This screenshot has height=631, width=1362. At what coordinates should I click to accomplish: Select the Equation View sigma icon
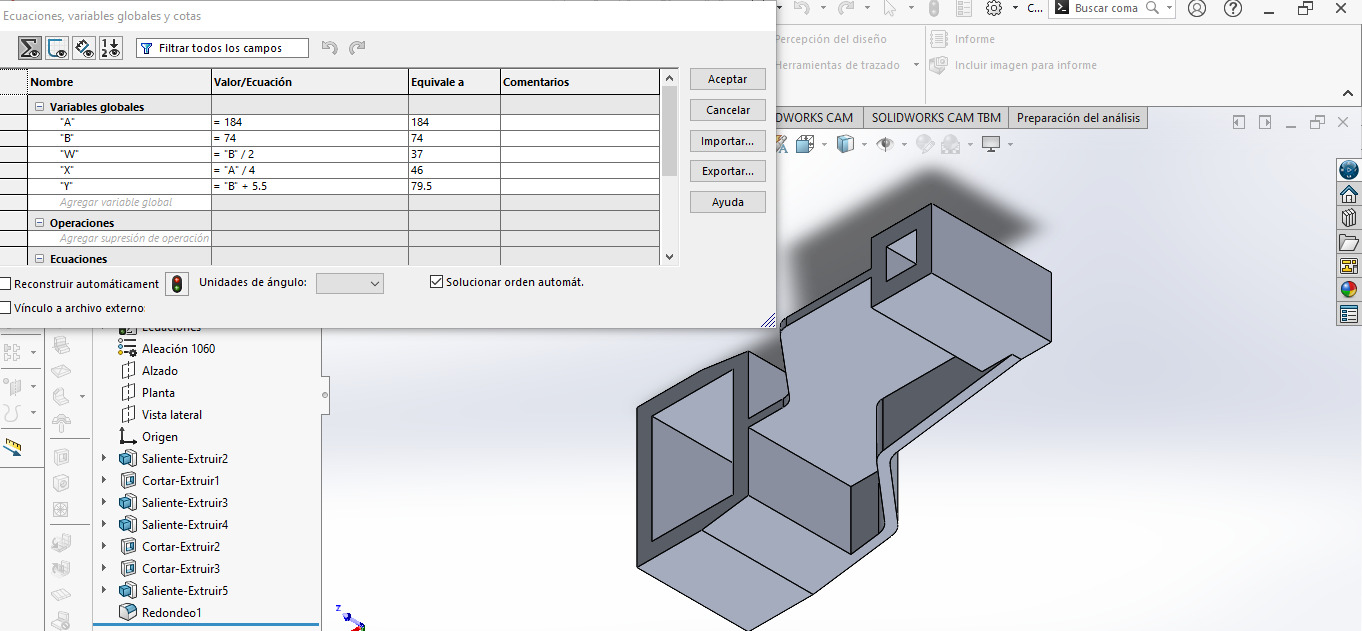30,48
